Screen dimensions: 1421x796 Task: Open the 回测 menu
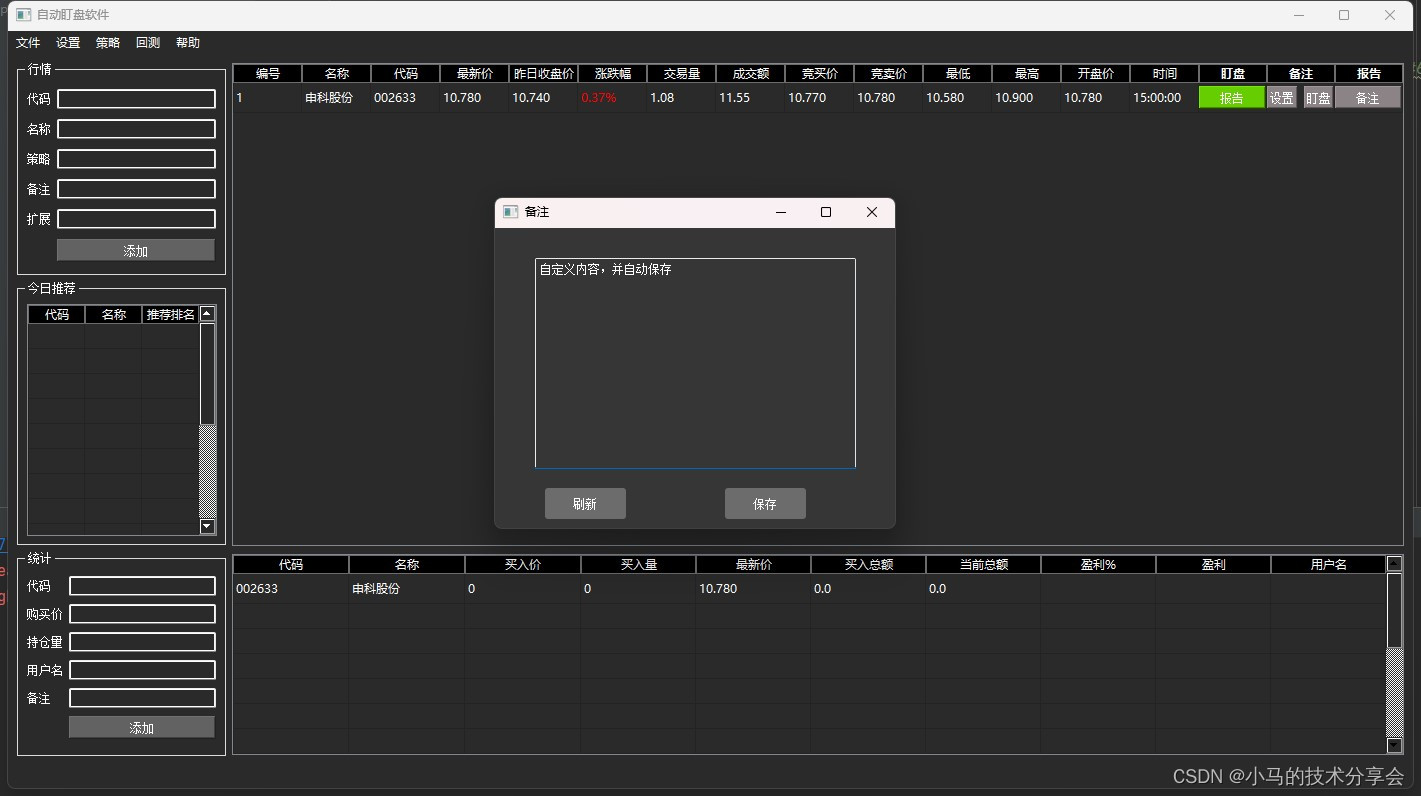[x=148, y=43]
